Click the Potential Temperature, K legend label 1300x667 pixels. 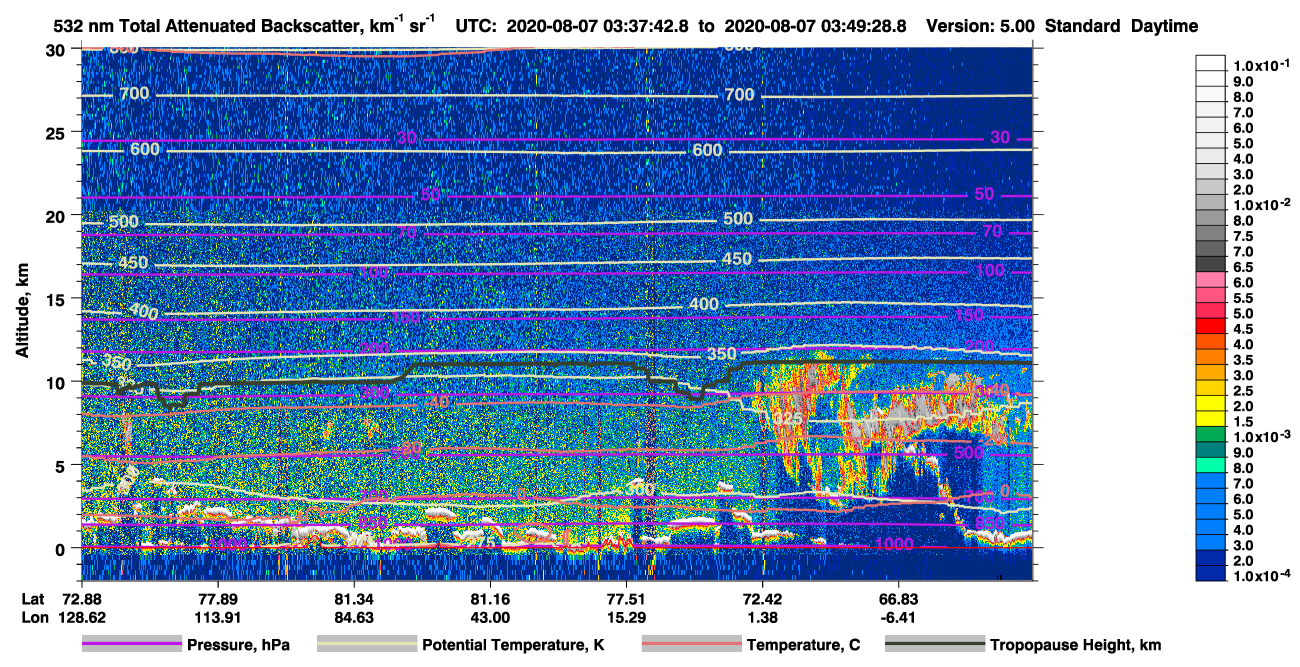coord(513,646)
